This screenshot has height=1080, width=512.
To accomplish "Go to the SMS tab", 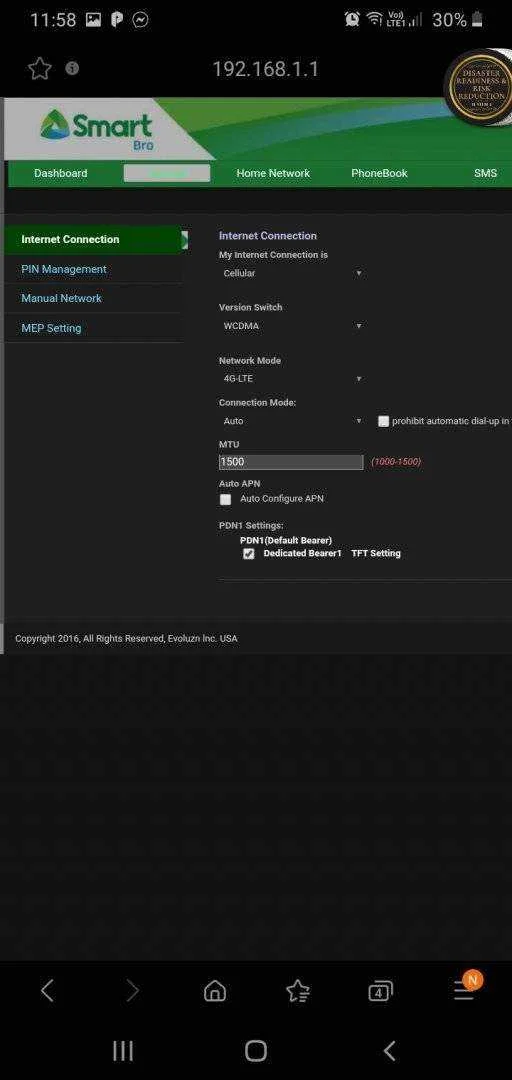I will pyautogui.click(x=485, y=173).
